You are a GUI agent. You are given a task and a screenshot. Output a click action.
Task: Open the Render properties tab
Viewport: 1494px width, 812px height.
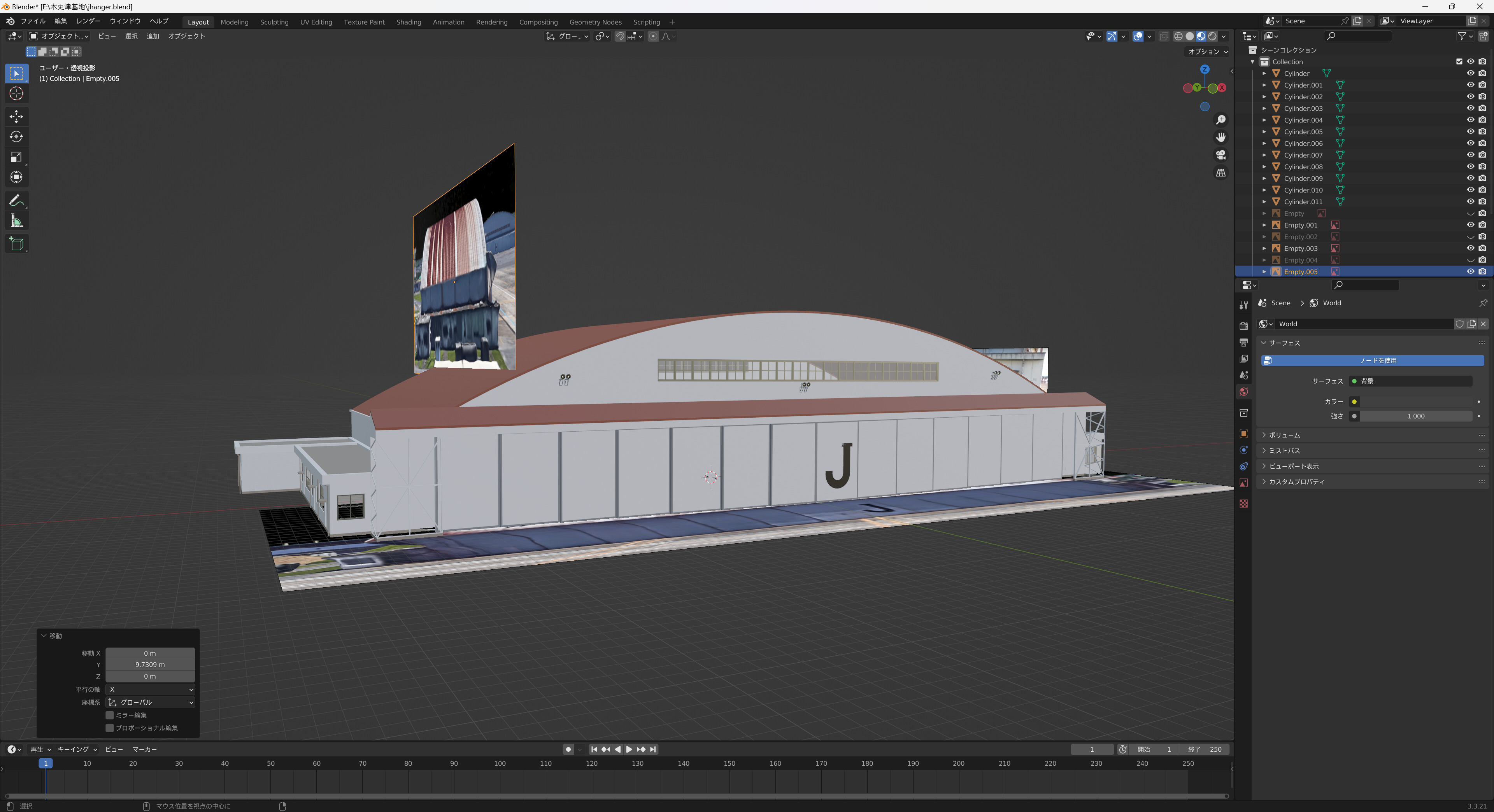click(1243, 326)
